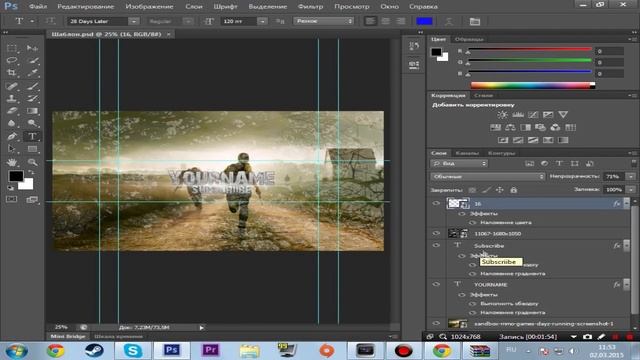
Task: Select the Lasso tool
Action: (x=12, y=60)
